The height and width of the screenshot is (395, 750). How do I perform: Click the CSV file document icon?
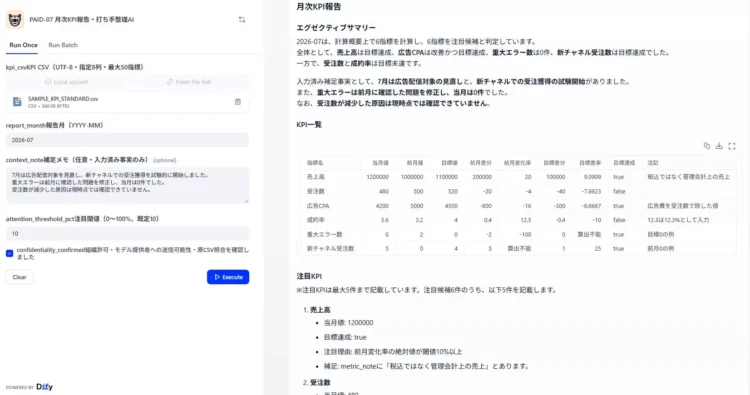click(x=17, y=102)
